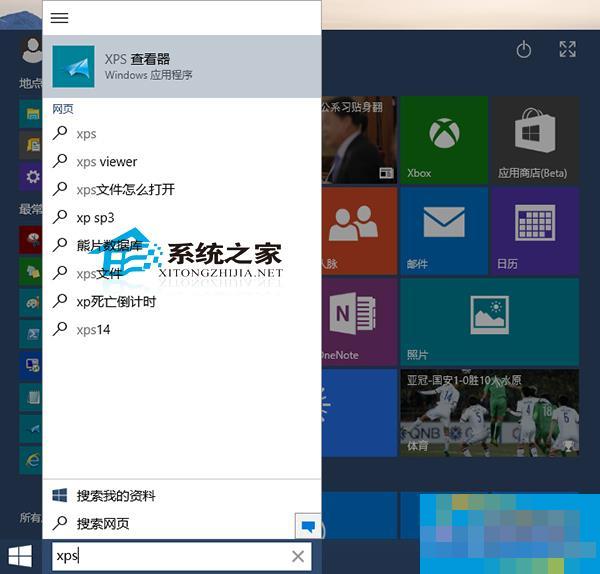Launch XPS 查看器 app result
600x574 pixels.
[182, 66]
